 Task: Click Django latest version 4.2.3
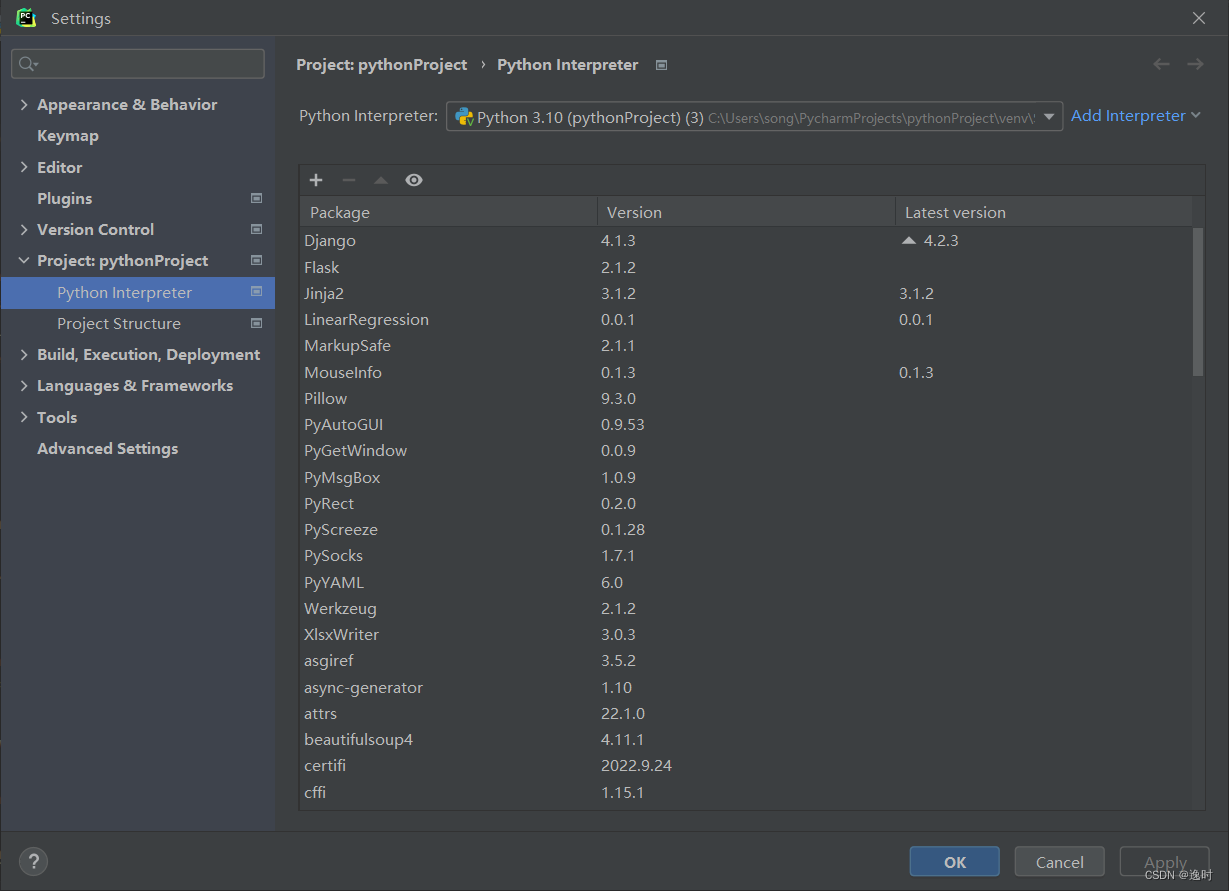[x=941, y=240]
